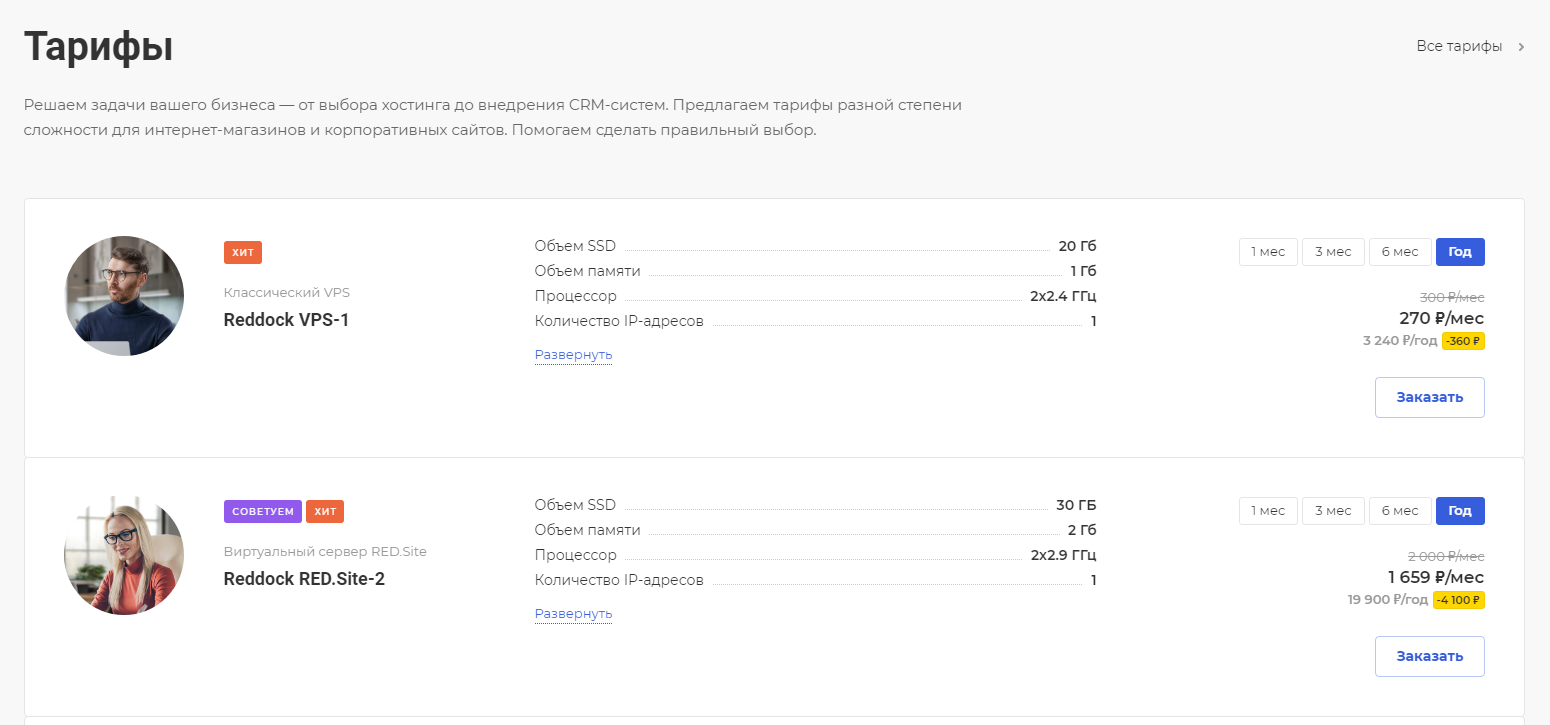The image size is (1550, 725).
Task: Open the "Все тарифы" link
Action: point(1459,46)
